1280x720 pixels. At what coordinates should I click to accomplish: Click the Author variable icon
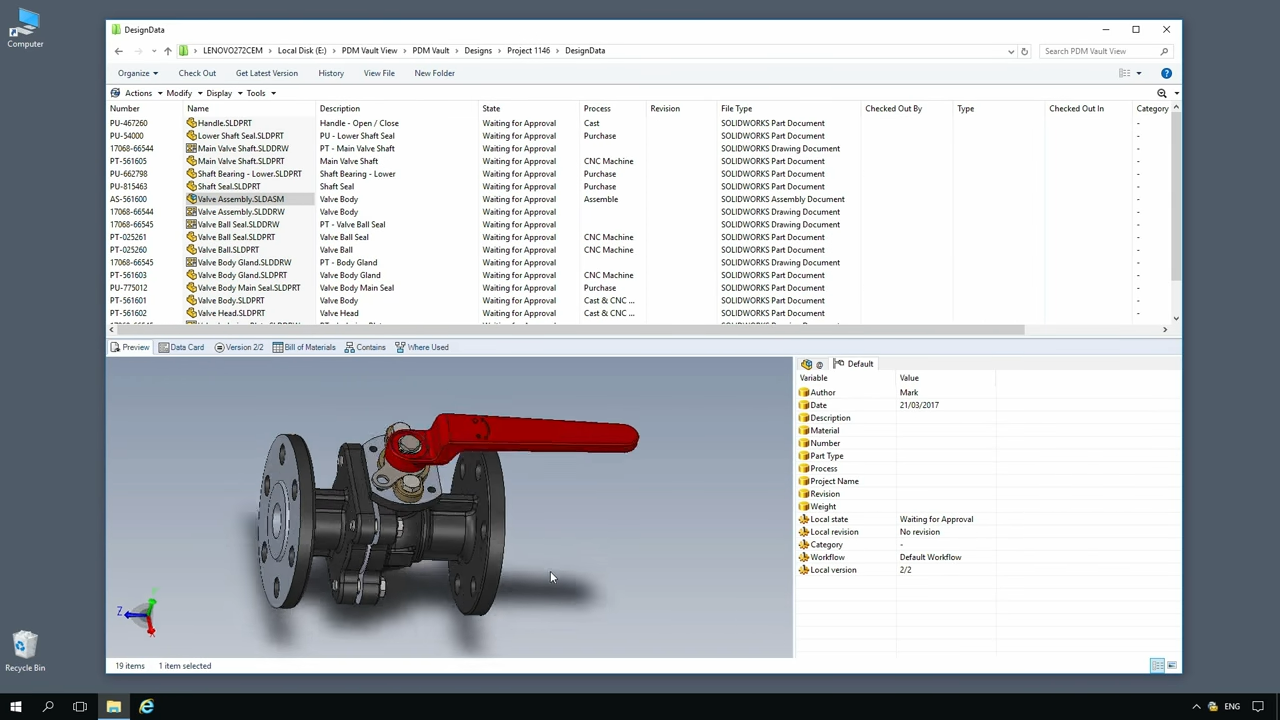(x=803, y=393)
